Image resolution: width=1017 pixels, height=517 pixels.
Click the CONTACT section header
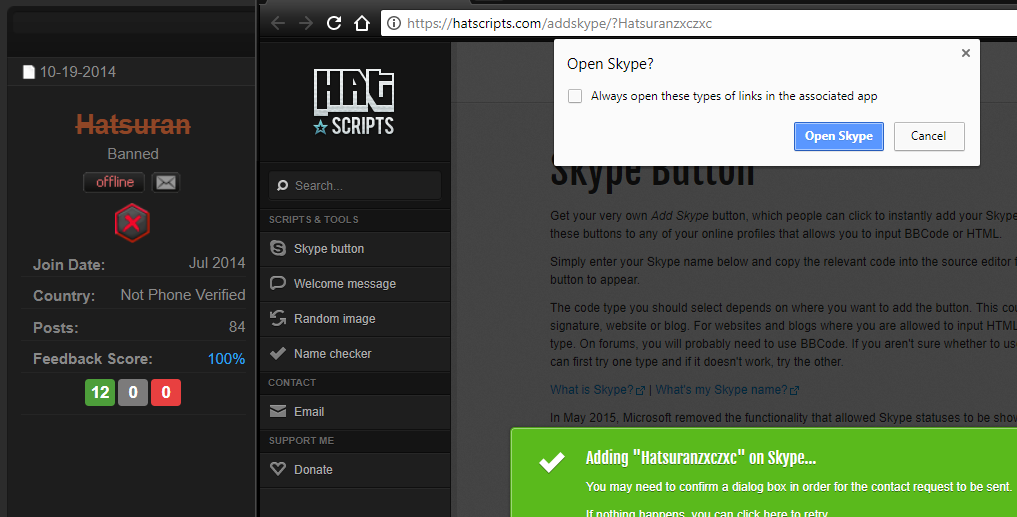(292, 383)
